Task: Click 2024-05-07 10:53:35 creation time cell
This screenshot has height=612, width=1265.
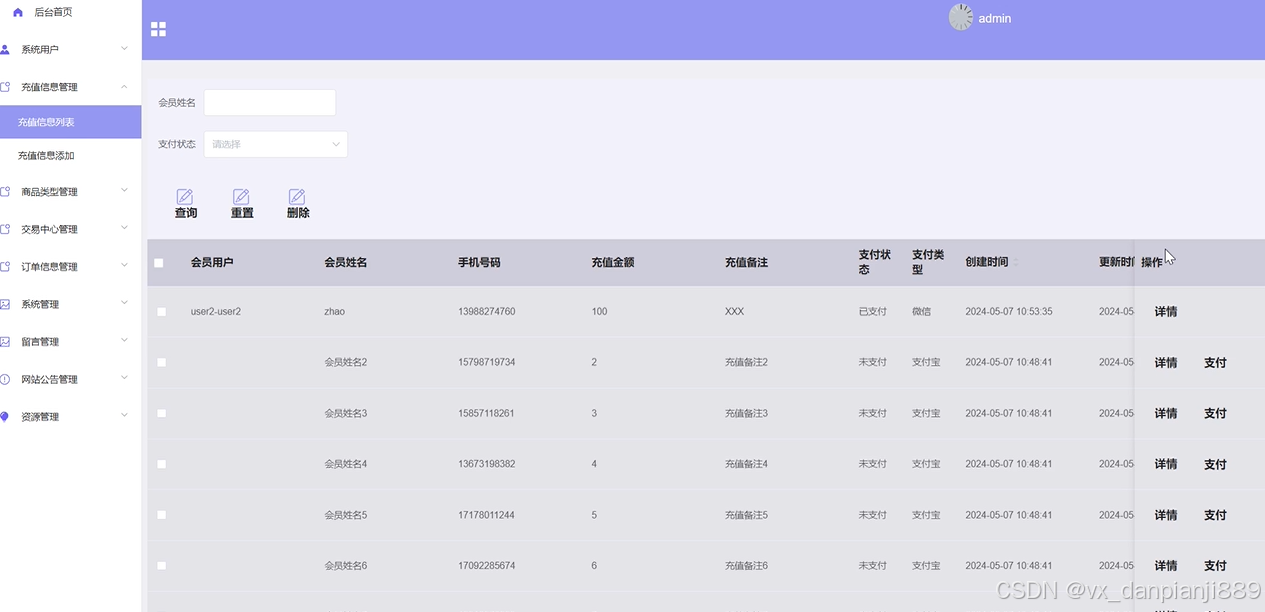Action: tap(1009, 312)
